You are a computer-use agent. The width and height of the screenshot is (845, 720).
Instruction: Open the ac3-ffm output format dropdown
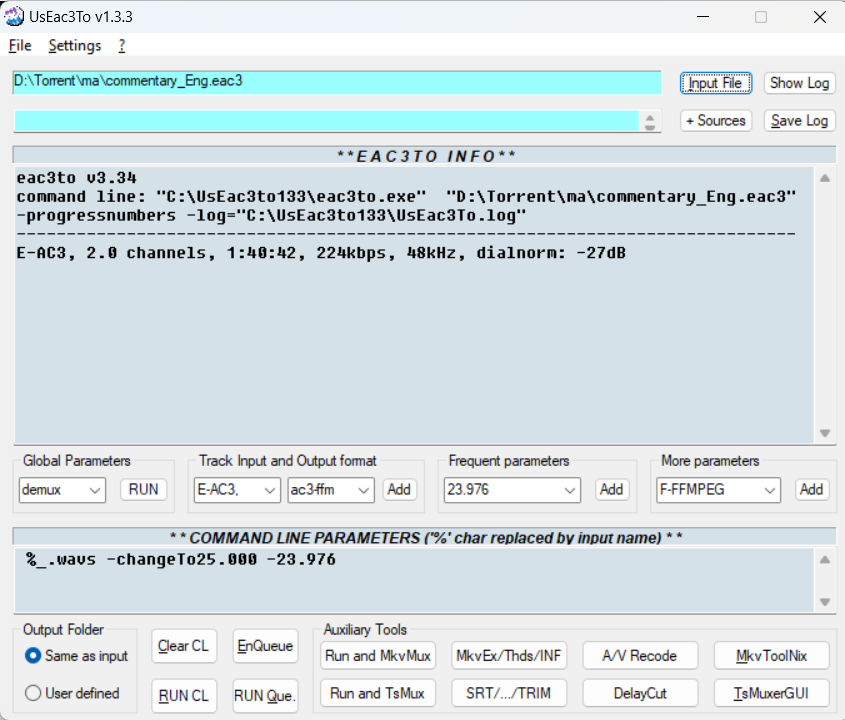pos(331,490)
